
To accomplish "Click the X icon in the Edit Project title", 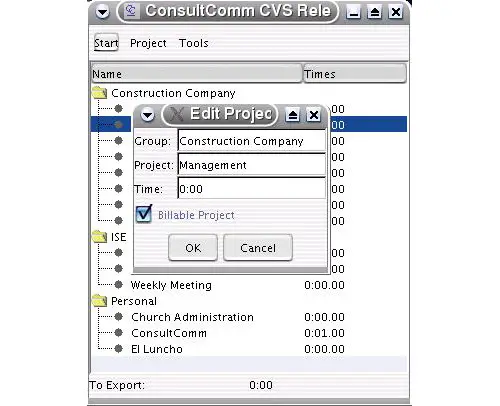I will point(177,114).
